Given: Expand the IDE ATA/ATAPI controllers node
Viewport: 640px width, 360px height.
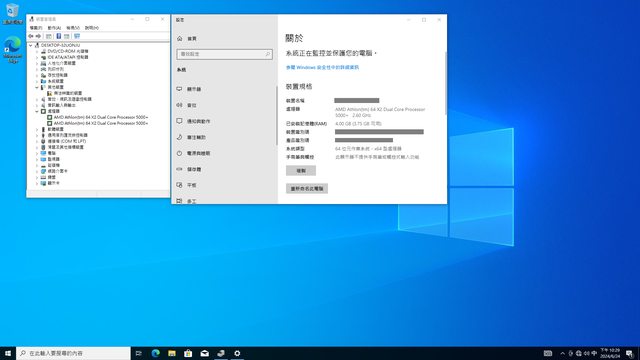Looking at the screenshot, I should click(x=37, y=58).
